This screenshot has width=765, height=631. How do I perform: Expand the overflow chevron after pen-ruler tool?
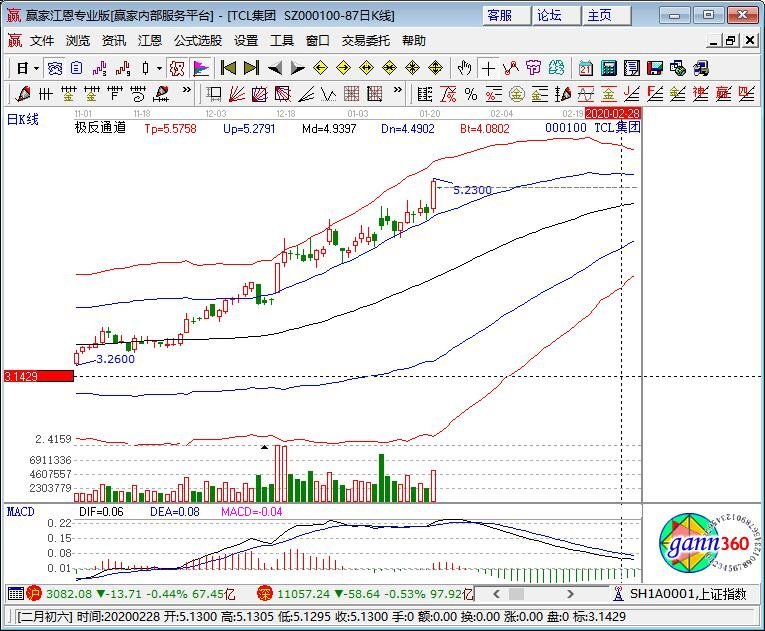[186, 90]
